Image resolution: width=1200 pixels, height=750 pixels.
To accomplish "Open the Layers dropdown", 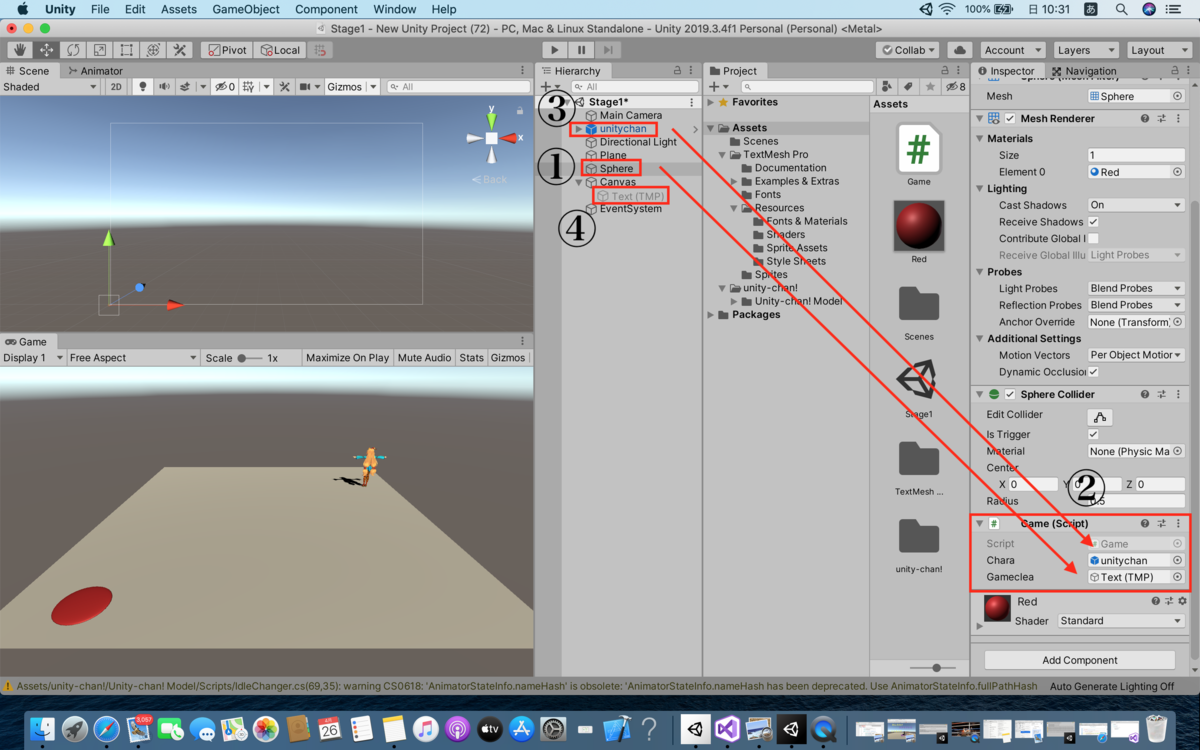I will point(1085,50).
